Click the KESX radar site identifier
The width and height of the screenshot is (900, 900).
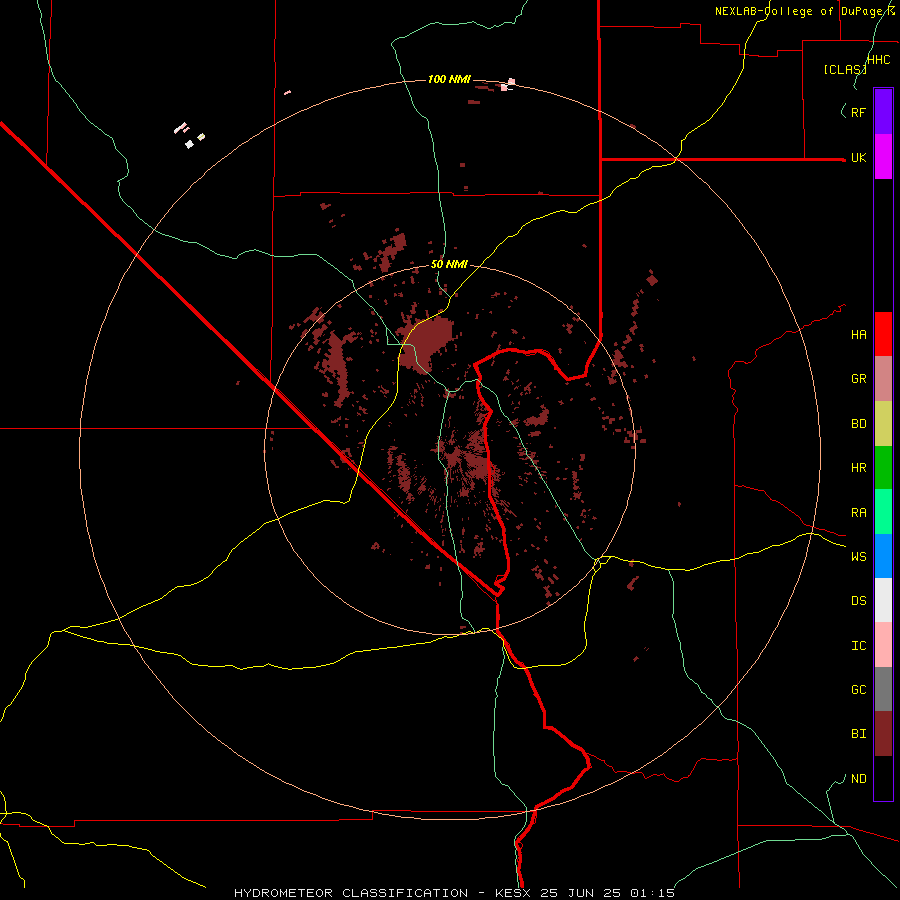tap(513, 893)
